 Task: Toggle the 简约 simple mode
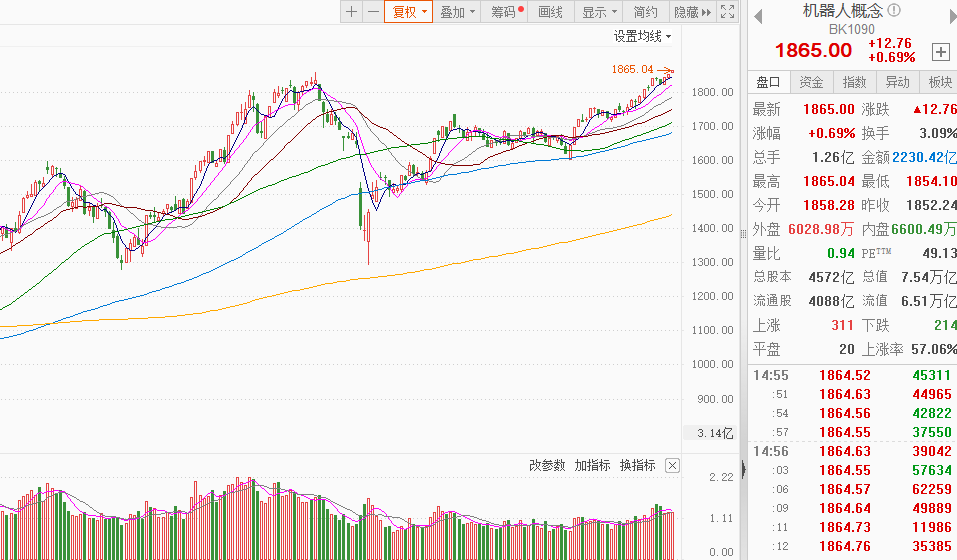(645, 12)
